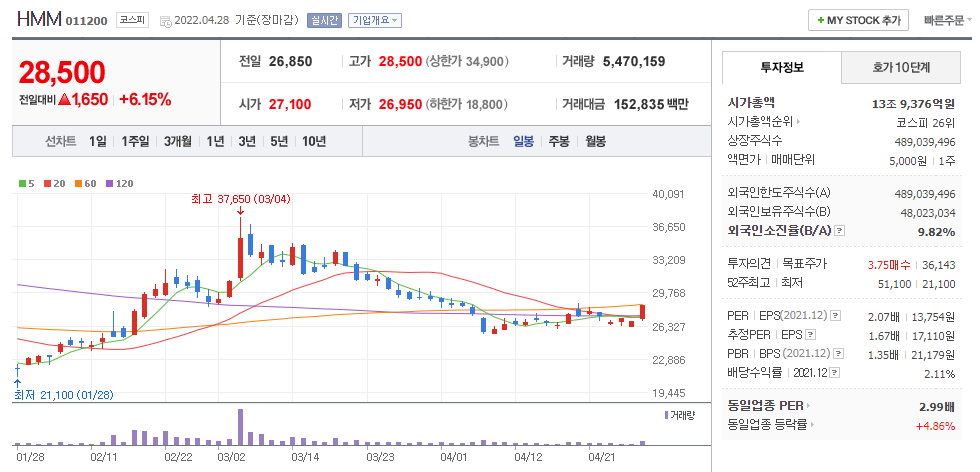Click the 3.75매수 investment opinion
The height and width of the screenshot is (472, 980).
tap(889, 265)
